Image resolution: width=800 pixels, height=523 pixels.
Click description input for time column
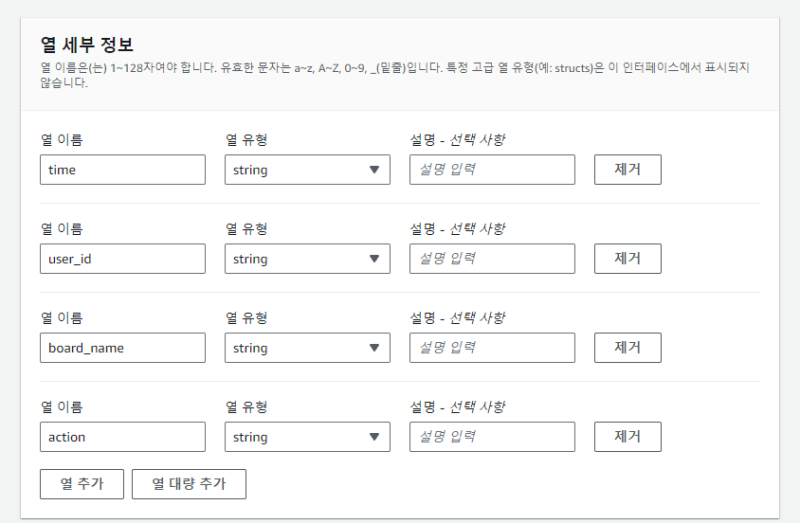coord(492,170)
